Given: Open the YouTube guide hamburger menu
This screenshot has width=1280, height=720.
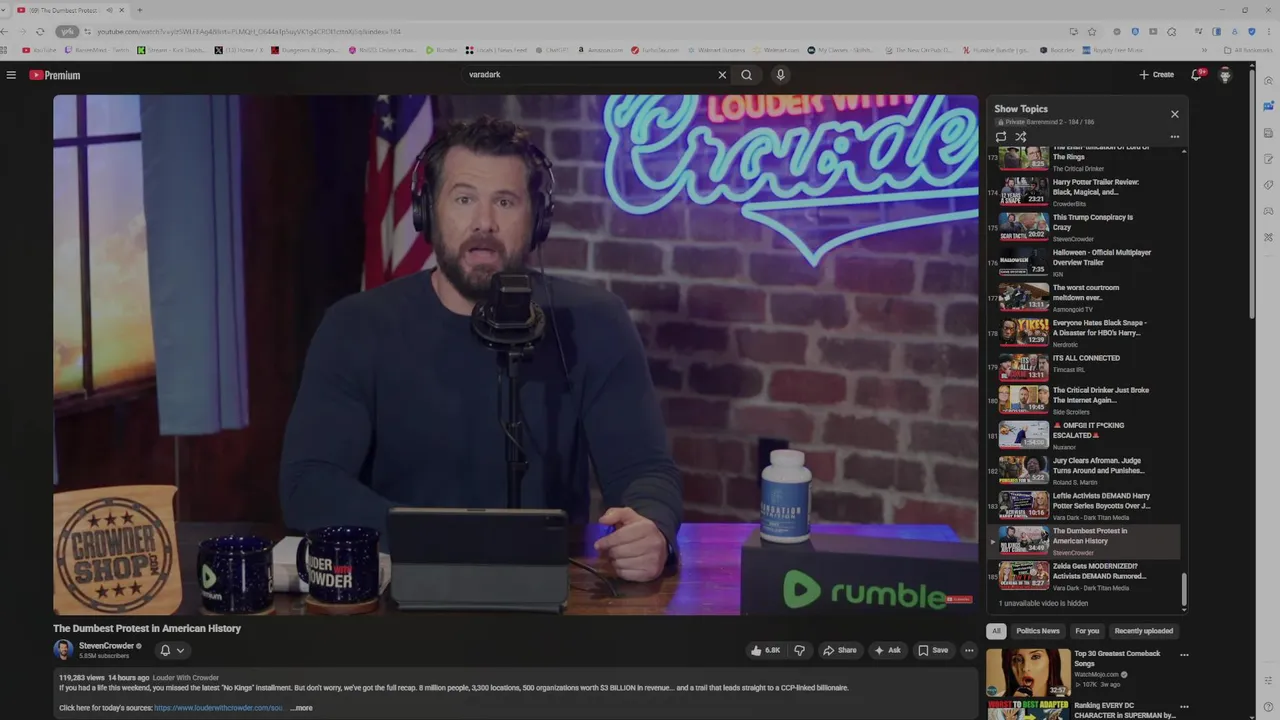Looking at the screenshot, I should 11,75.
